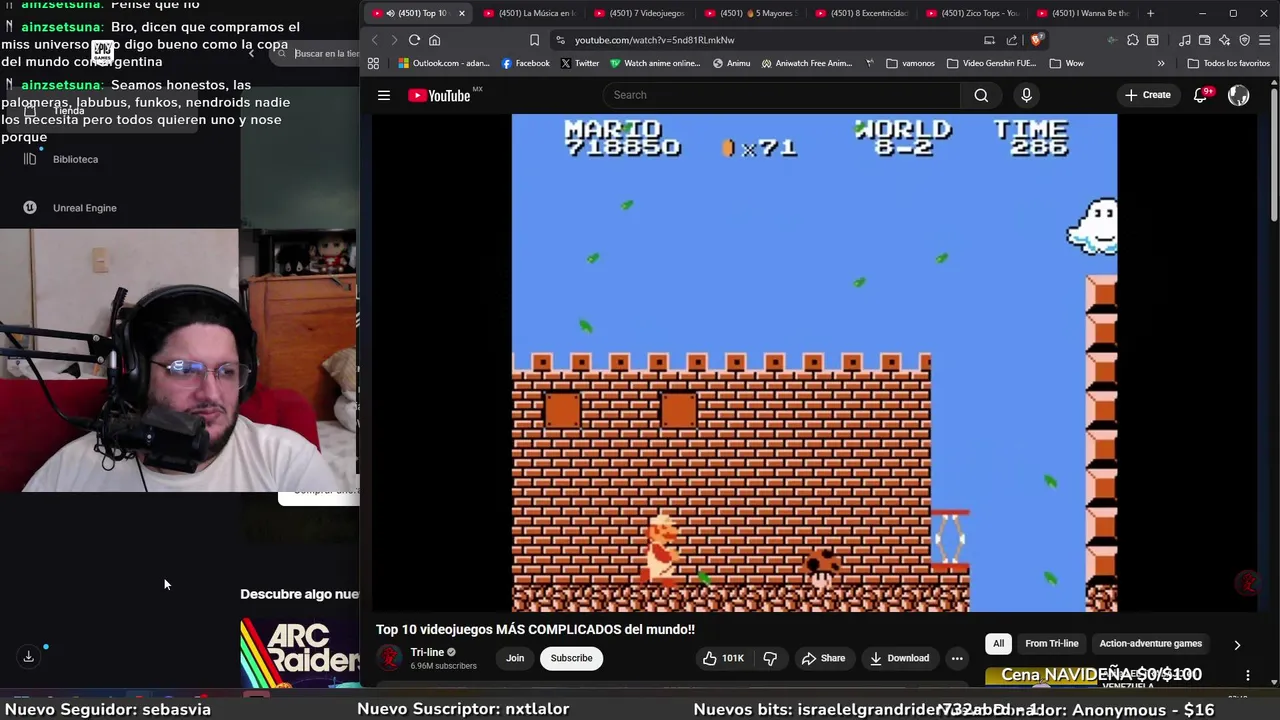Open the Twitter bookmark

(x=580, y=63)
